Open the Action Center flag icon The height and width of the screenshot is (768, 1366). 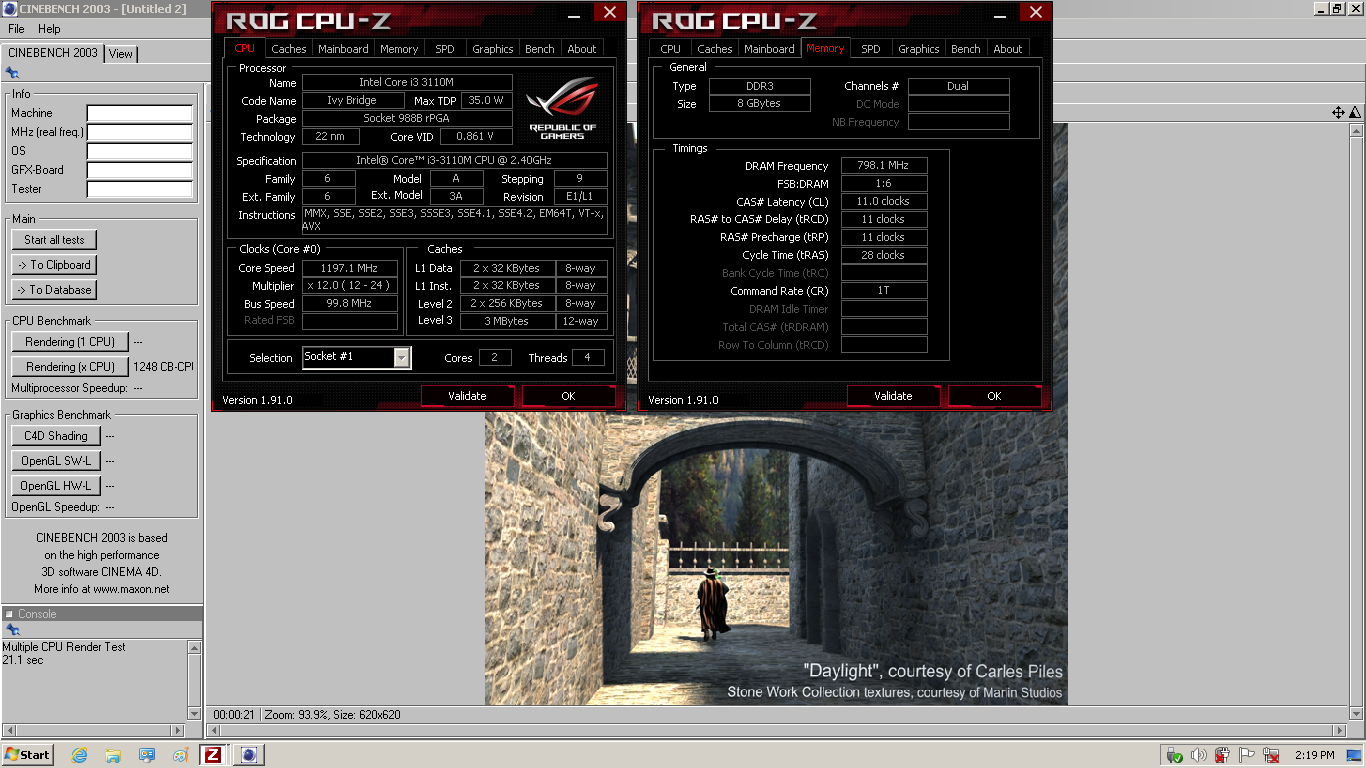tap(1247, 755)
